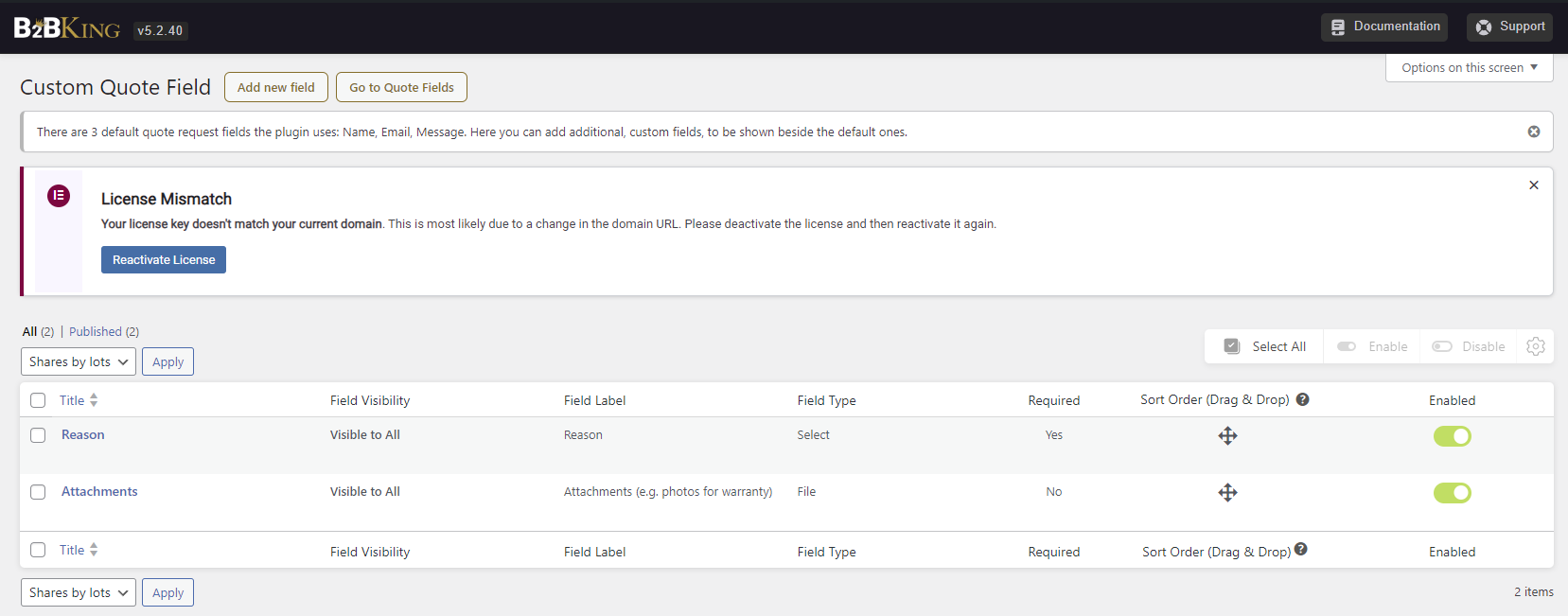Click the drag handle for Reason row

(1227, 435)
